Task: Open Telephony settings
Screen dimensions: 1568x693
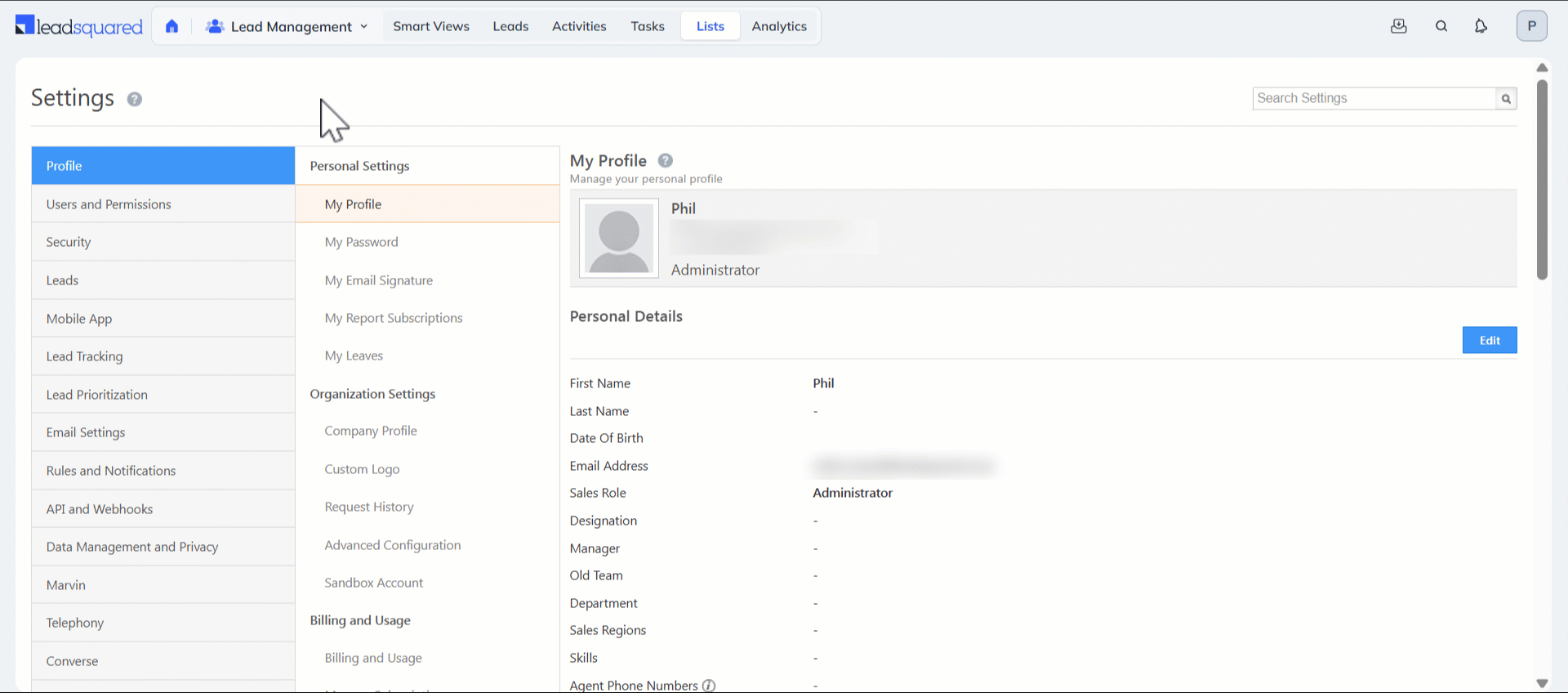Action: pos(163,623)
